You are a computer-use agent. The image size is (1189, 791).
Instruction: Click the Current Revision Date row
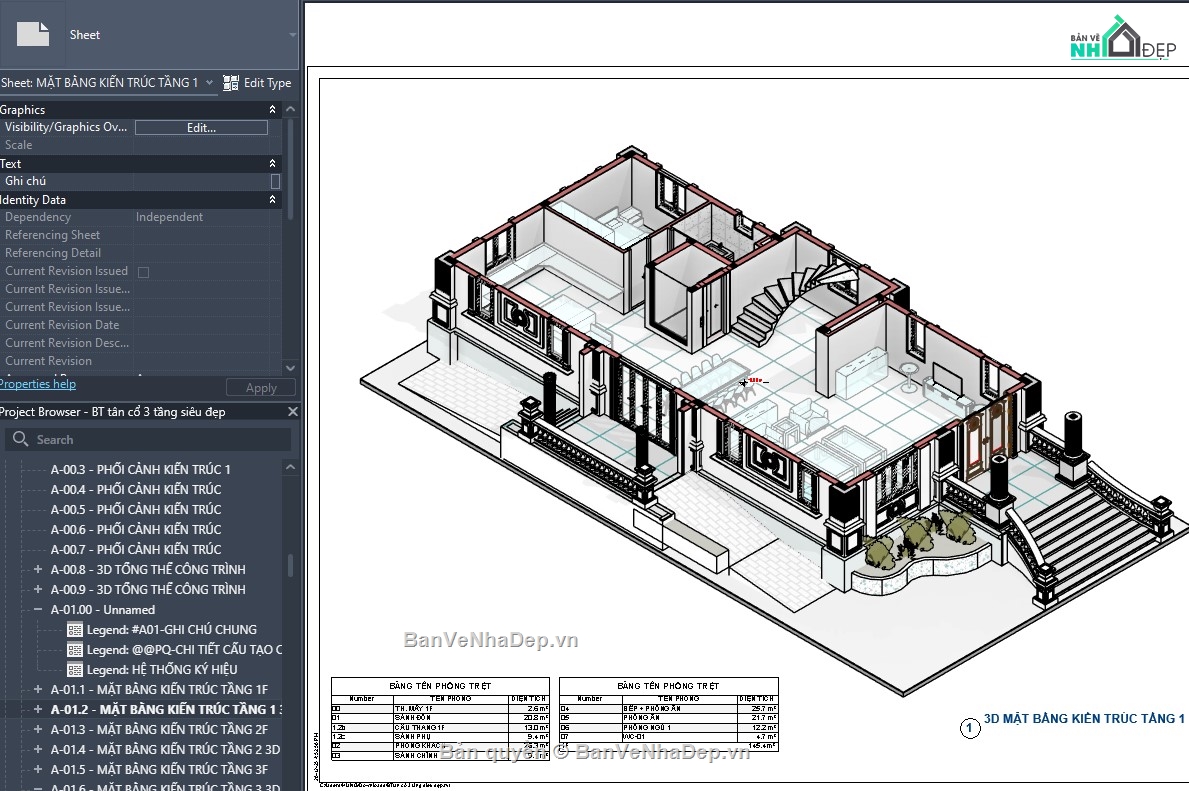tap(141, 325)
